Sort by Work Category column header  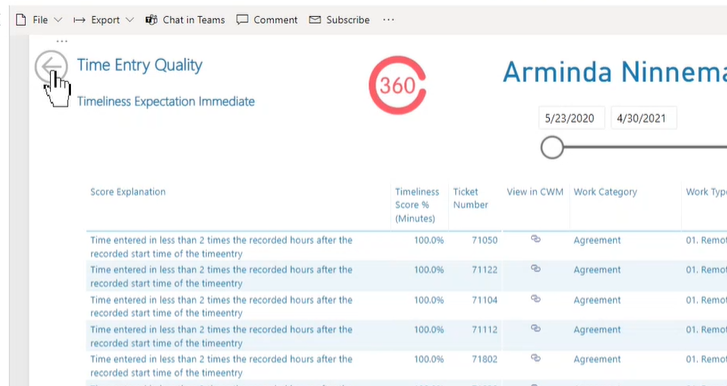coord(605,192)
